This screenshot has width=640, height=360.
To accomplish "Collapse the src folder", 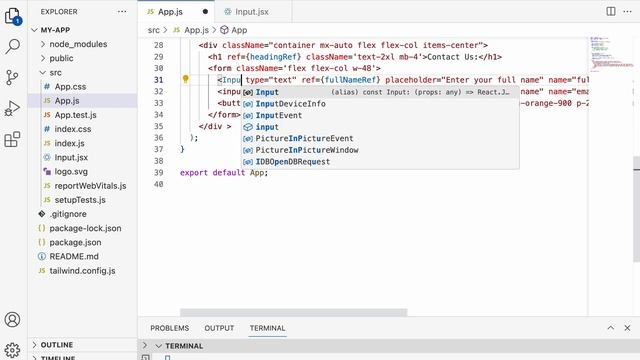I will coord(43,73).
